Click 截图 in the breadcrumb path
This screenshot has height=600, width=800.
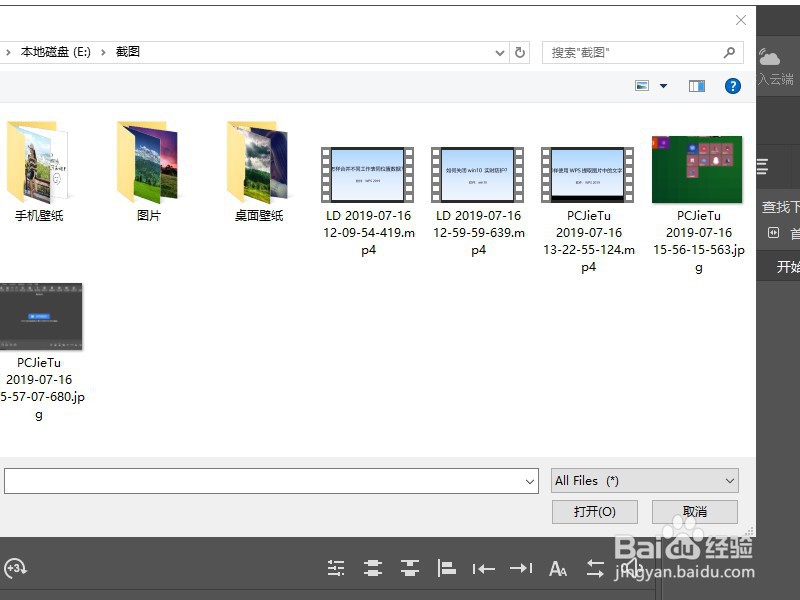128,52
